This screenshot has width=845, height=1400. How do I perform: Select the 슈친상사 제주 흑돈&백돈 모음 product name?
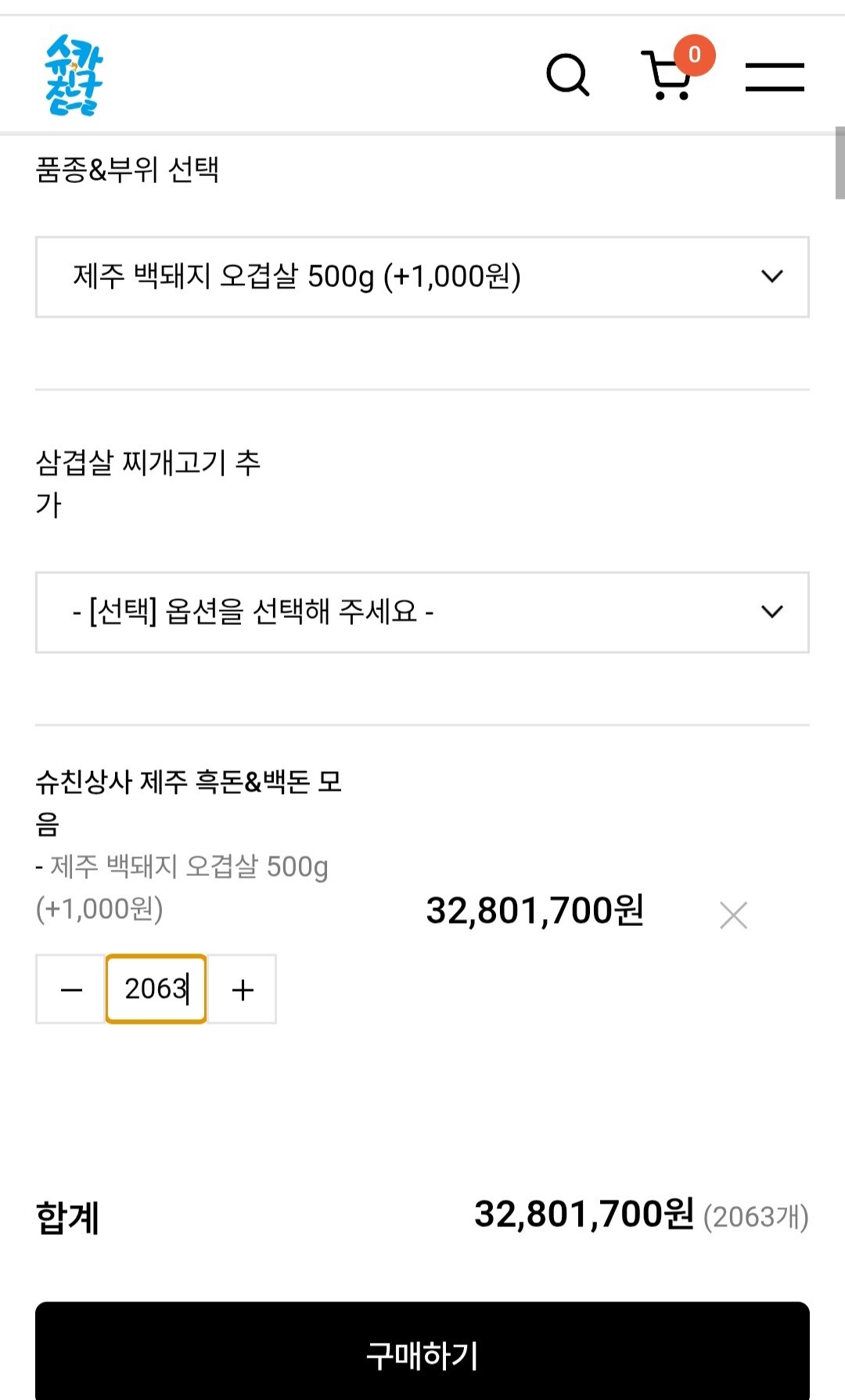189,801
